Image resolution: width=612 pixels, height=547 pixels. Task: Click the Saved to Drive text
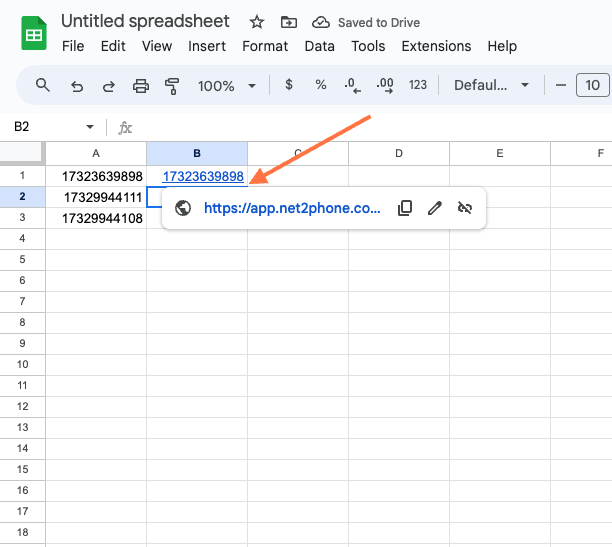click(x=379, y=23)
